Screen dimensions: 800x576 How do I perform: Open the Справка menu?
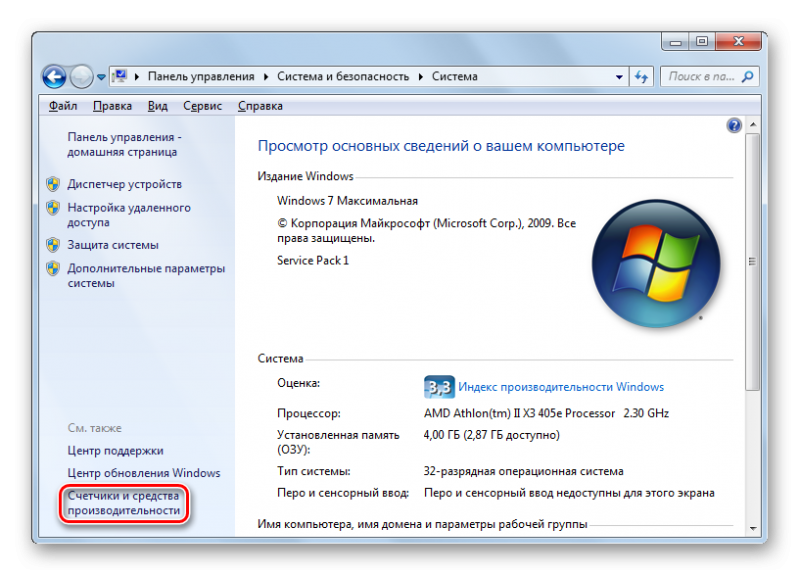pos(260,106)
